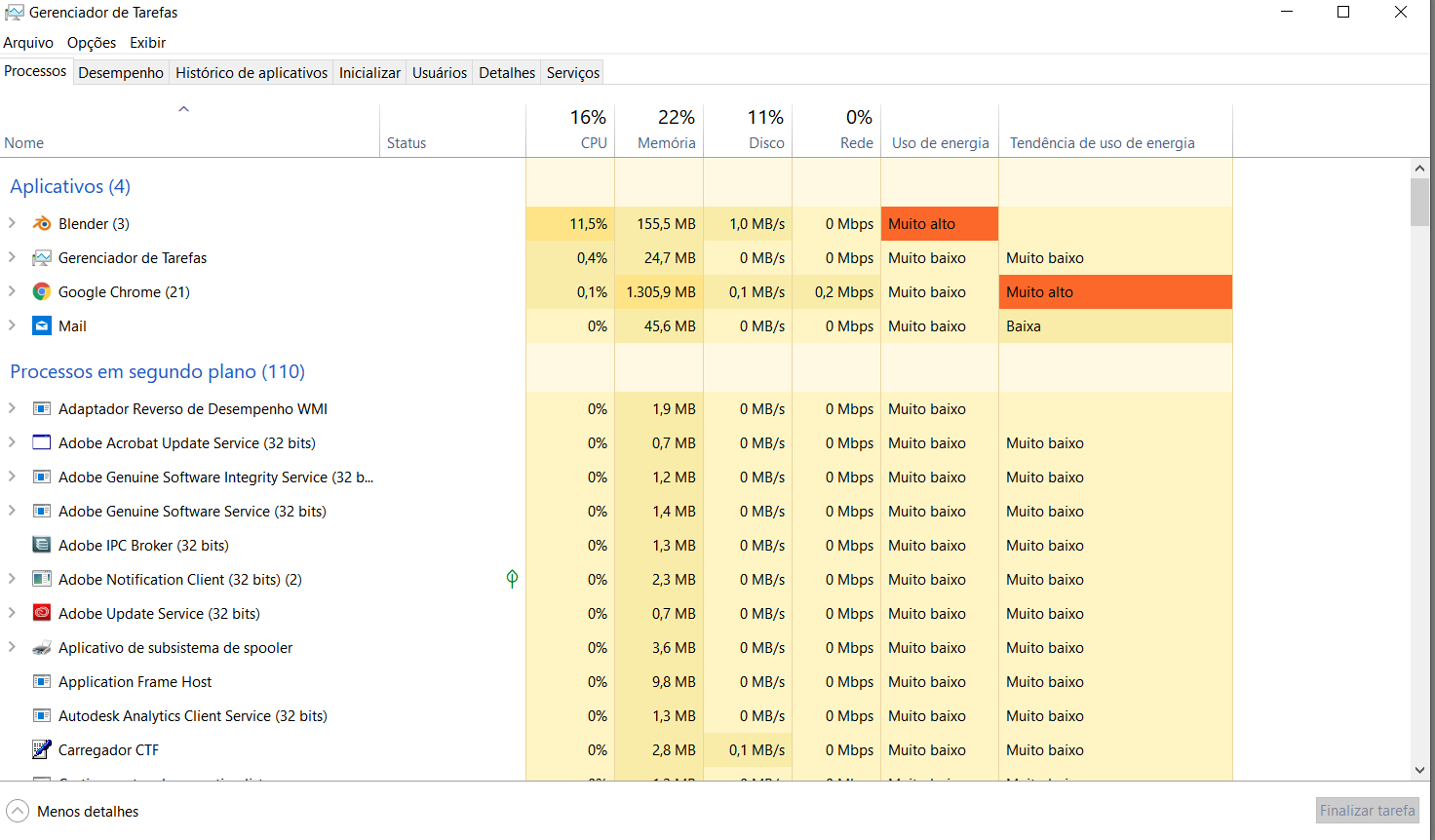Screen dimensions: 1435x840
Task: Sort by Tendência de uso de energia
Action: click(1115, 131)
